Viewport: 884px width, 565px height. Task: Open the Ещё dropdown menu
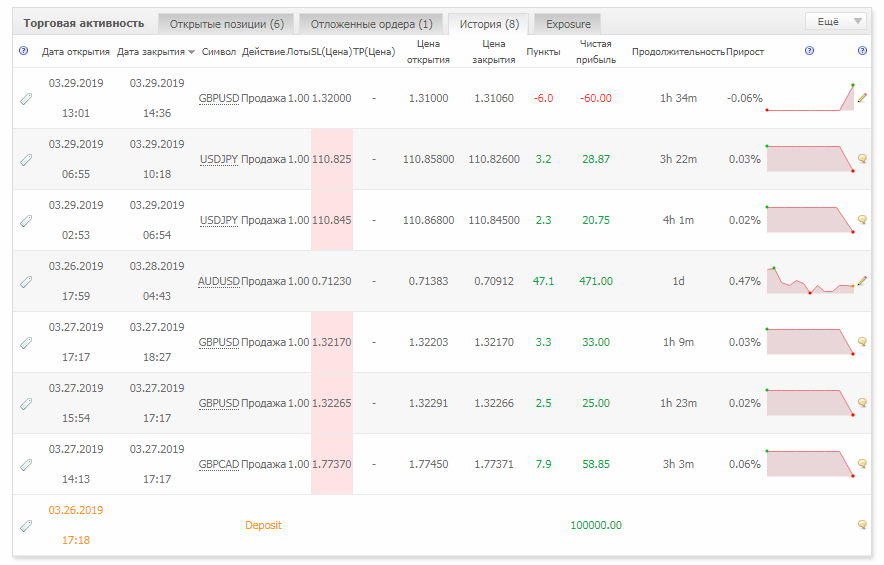coord(836,21)
